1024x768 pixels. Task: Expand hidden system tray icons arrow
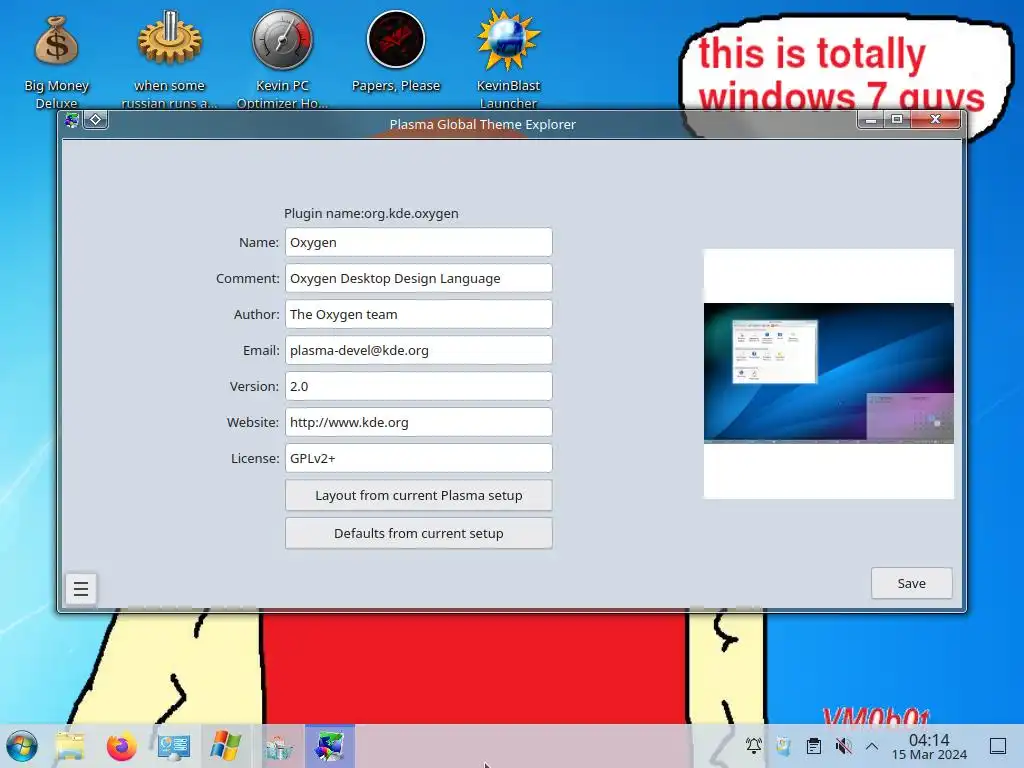872,746
